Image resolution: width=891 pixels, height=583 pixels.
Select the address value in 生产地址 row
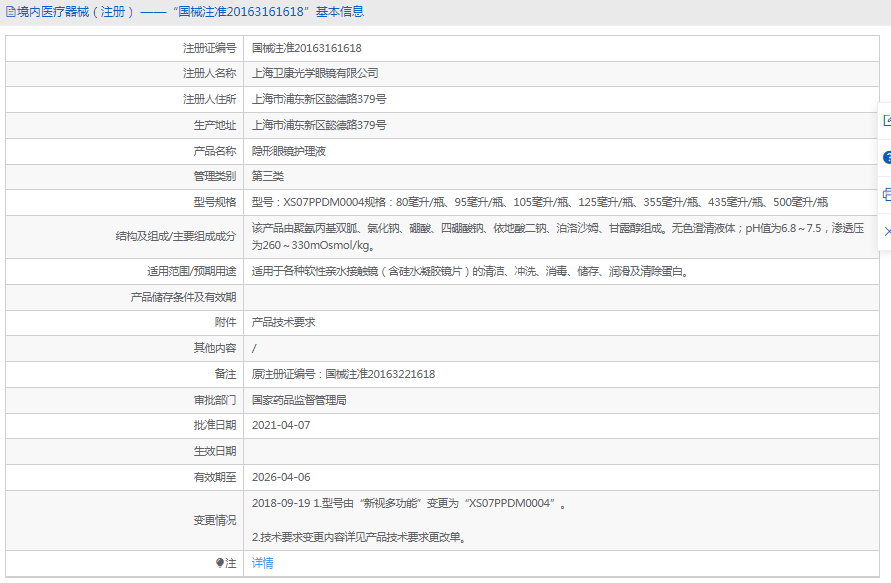tap(319, 125)
